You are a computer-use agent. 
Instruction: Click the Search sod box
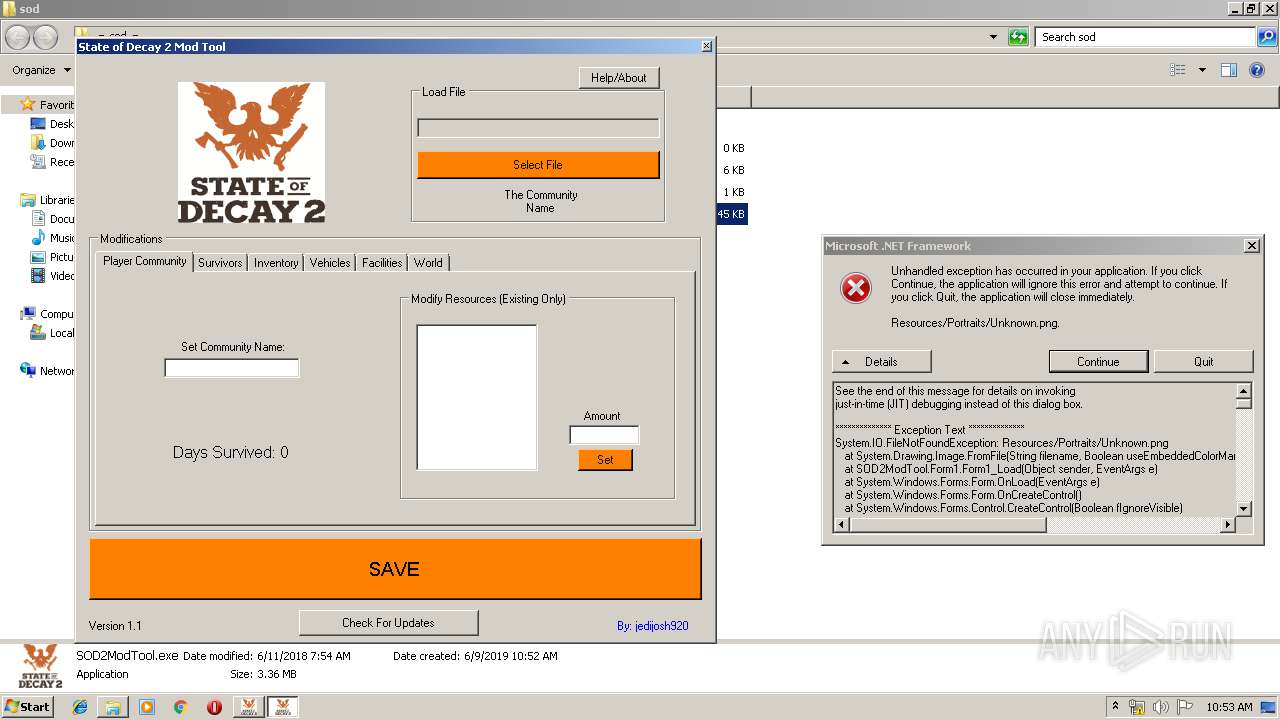(1145, 37)
